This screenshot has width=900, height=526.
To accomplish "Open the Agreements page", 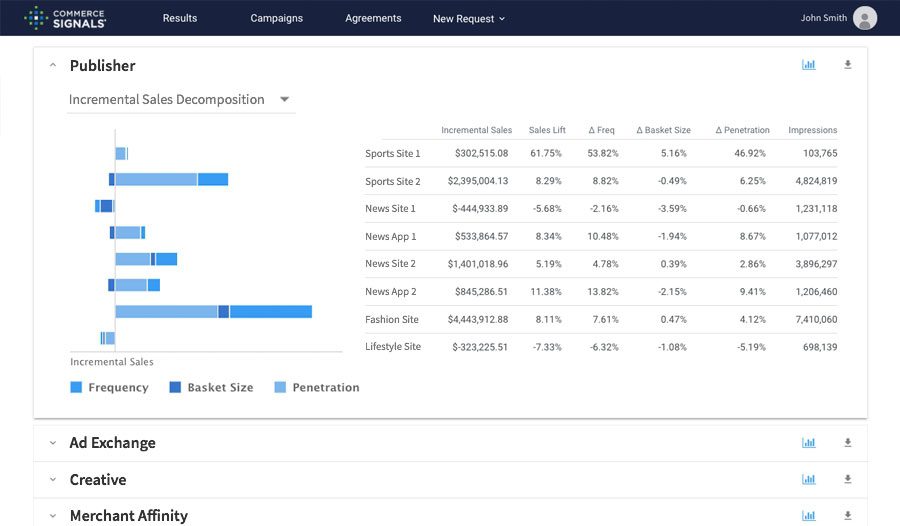I will (373, 18).
